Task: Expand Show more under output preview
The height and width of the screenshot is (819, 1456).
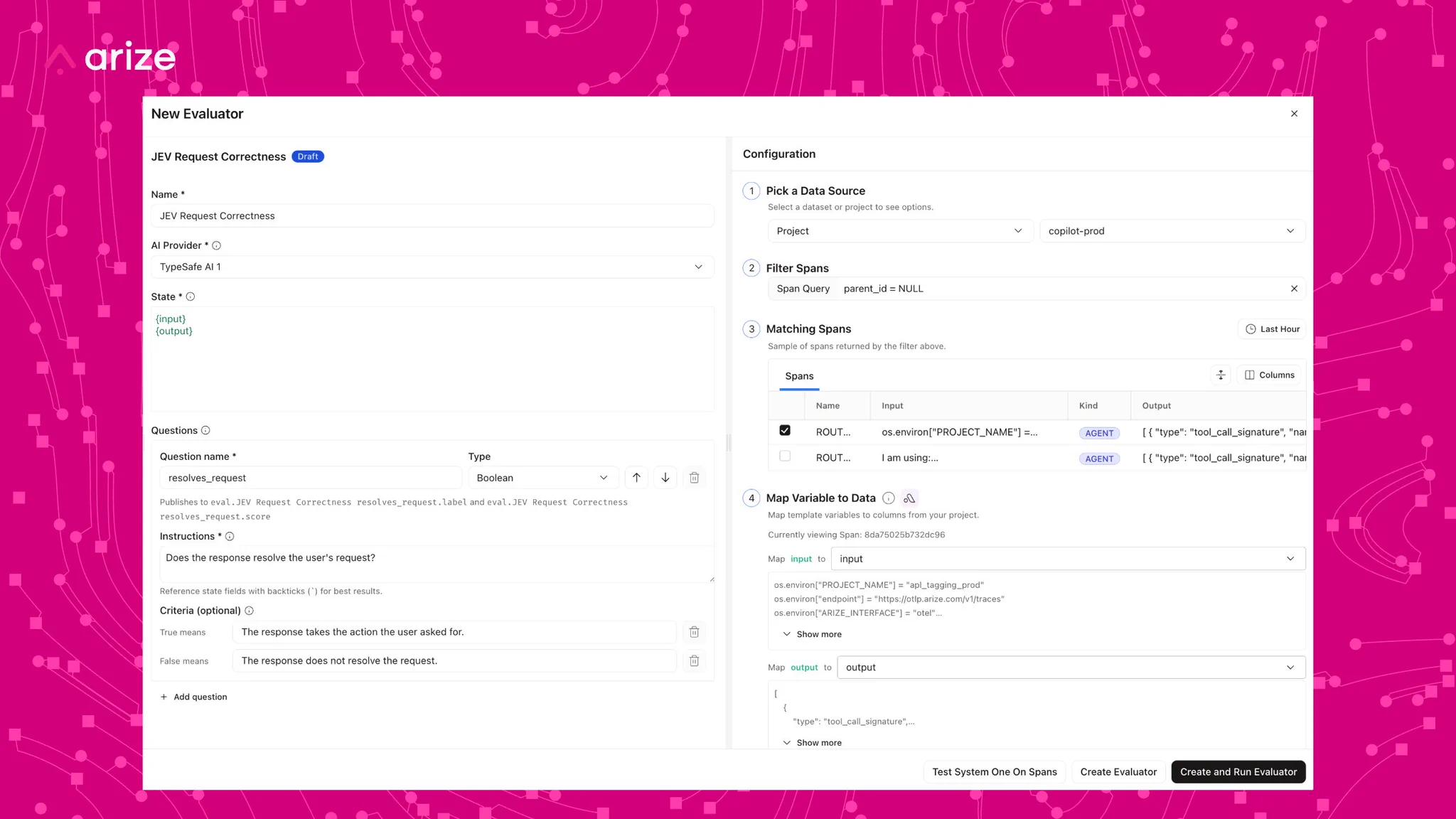Action: (x=812, y=743)
